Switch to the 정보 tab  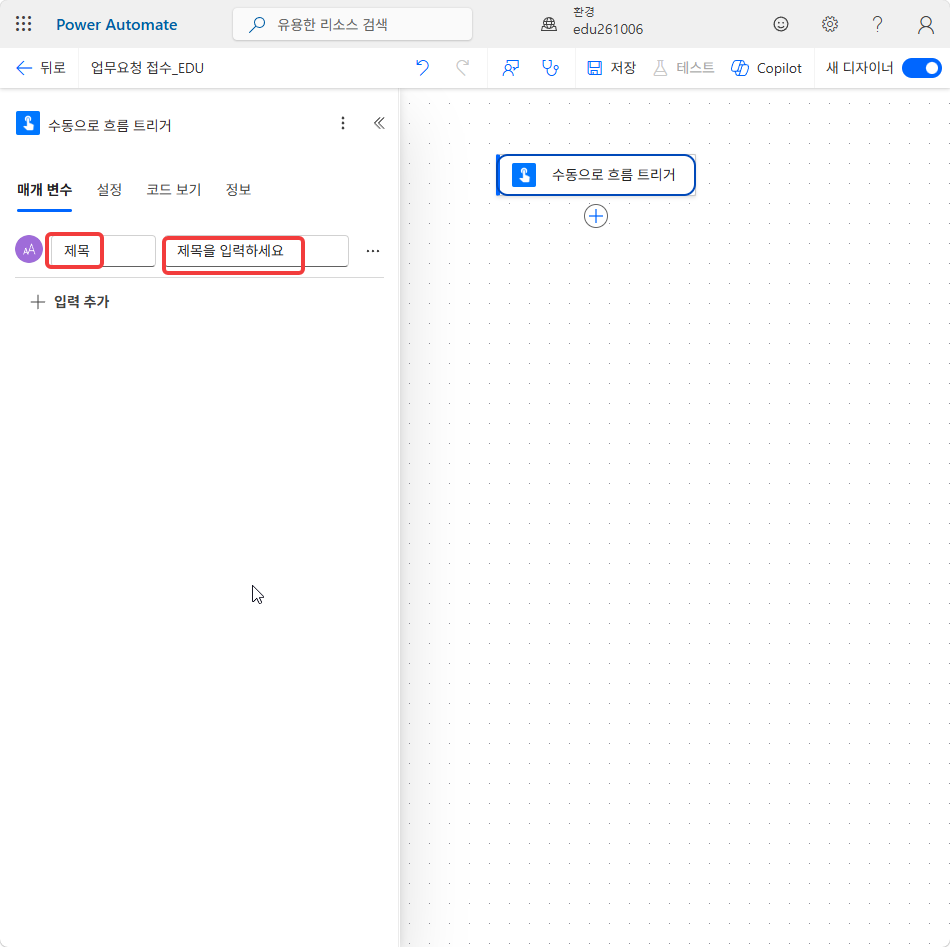[238, 190]
